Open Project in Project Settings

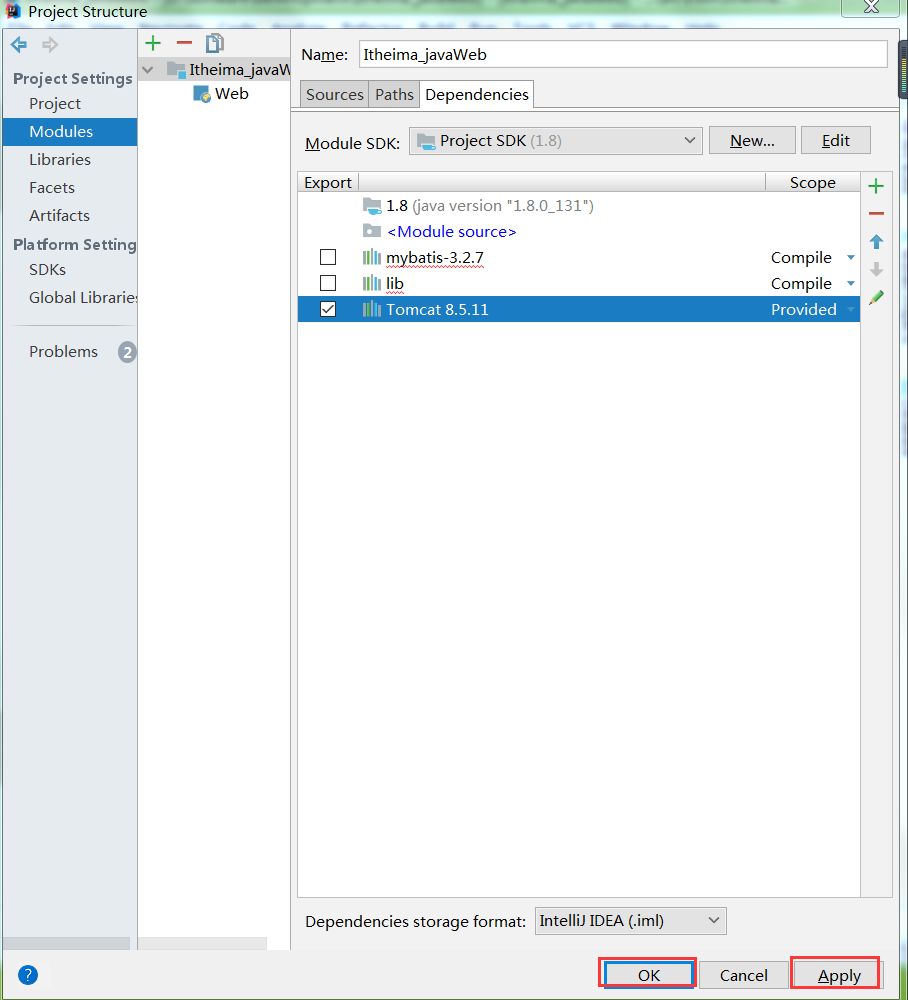[x=55, y=103]
